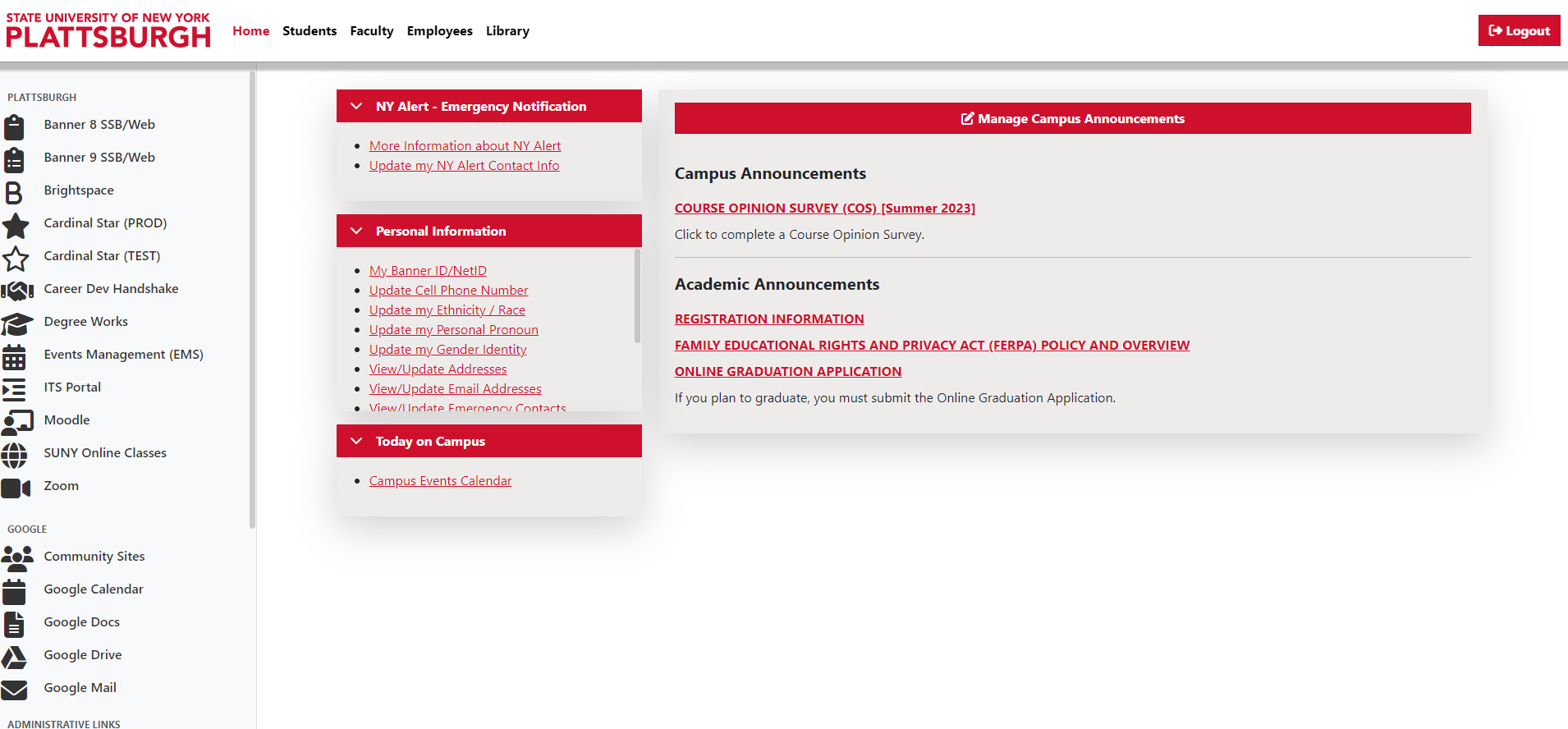
Task: Open View/Update Email Addresses link
Action: (456, 389)
